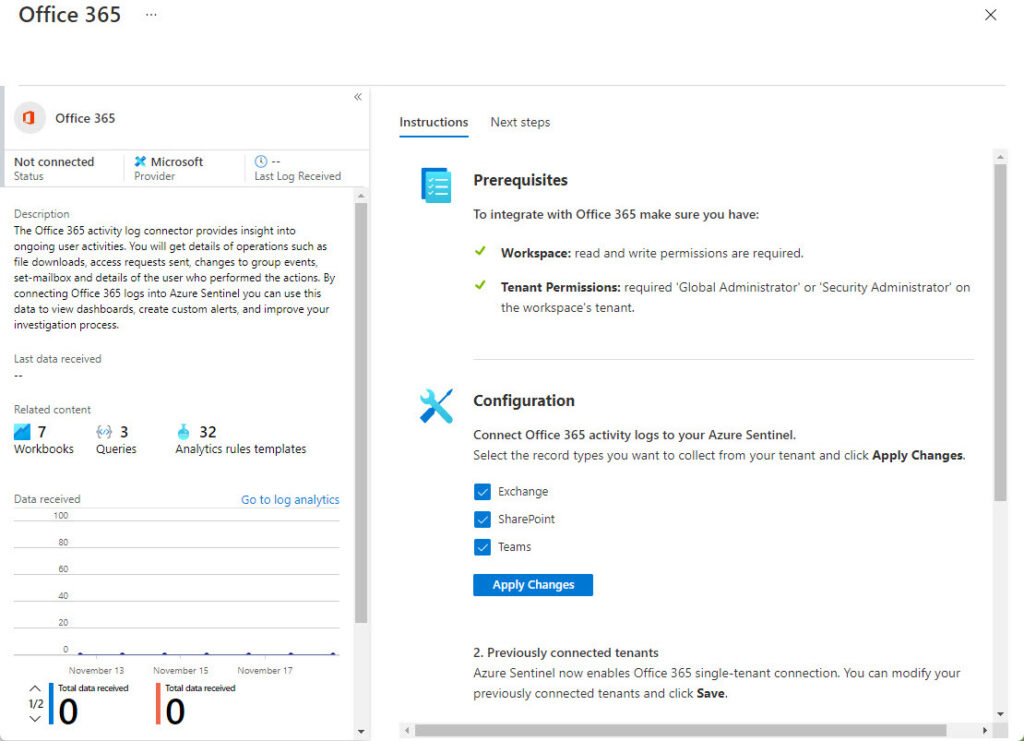The height and width of the screenshot is (741, 1024).
Task: Go to next data legend page with down chevron
Action: 35,719
